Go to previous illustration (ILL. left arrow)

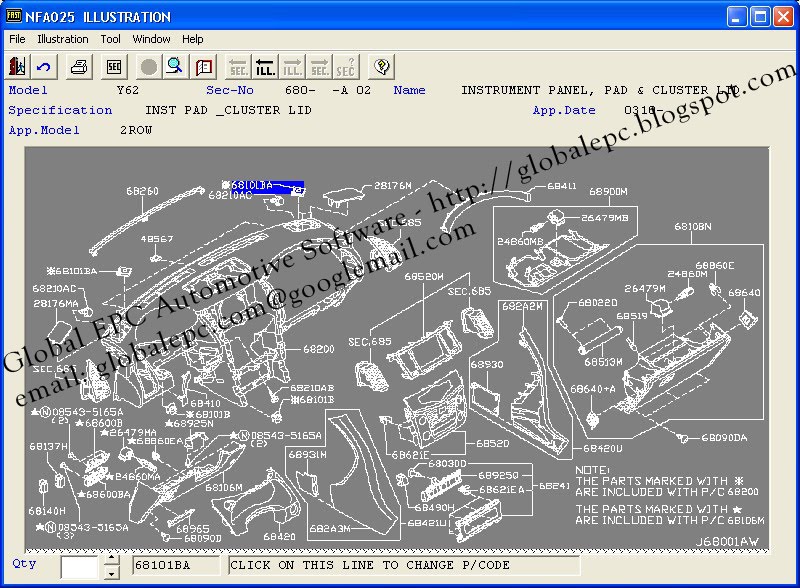tap(265, 67)
